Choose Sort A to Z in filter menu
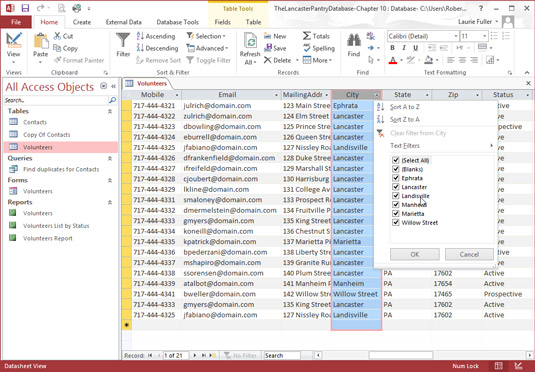The width and height of the screenshot is (535, 372). (405, 107)
